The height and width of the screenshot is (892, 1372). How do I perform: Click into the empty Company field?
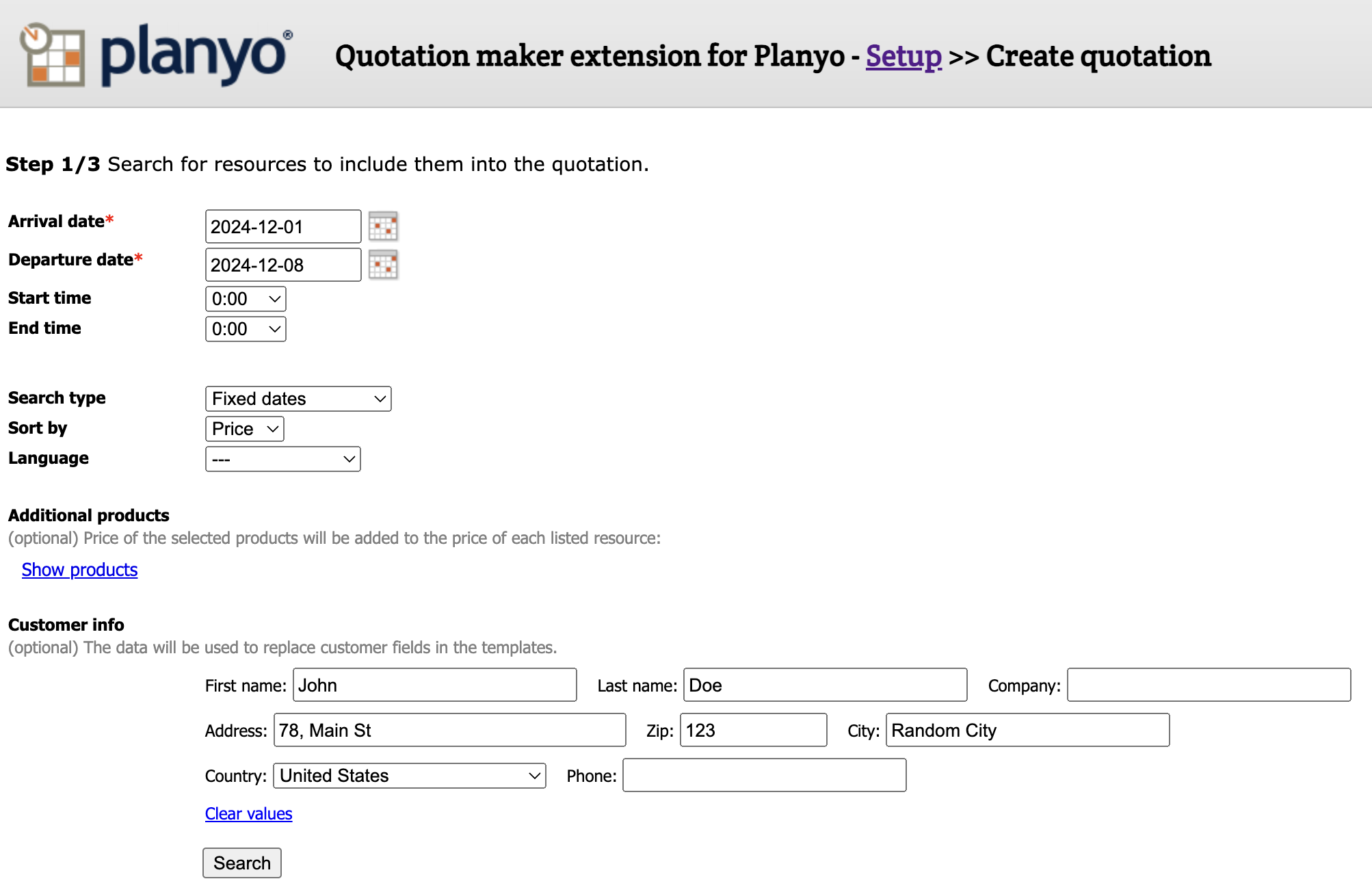click(x=1209, y=685)
